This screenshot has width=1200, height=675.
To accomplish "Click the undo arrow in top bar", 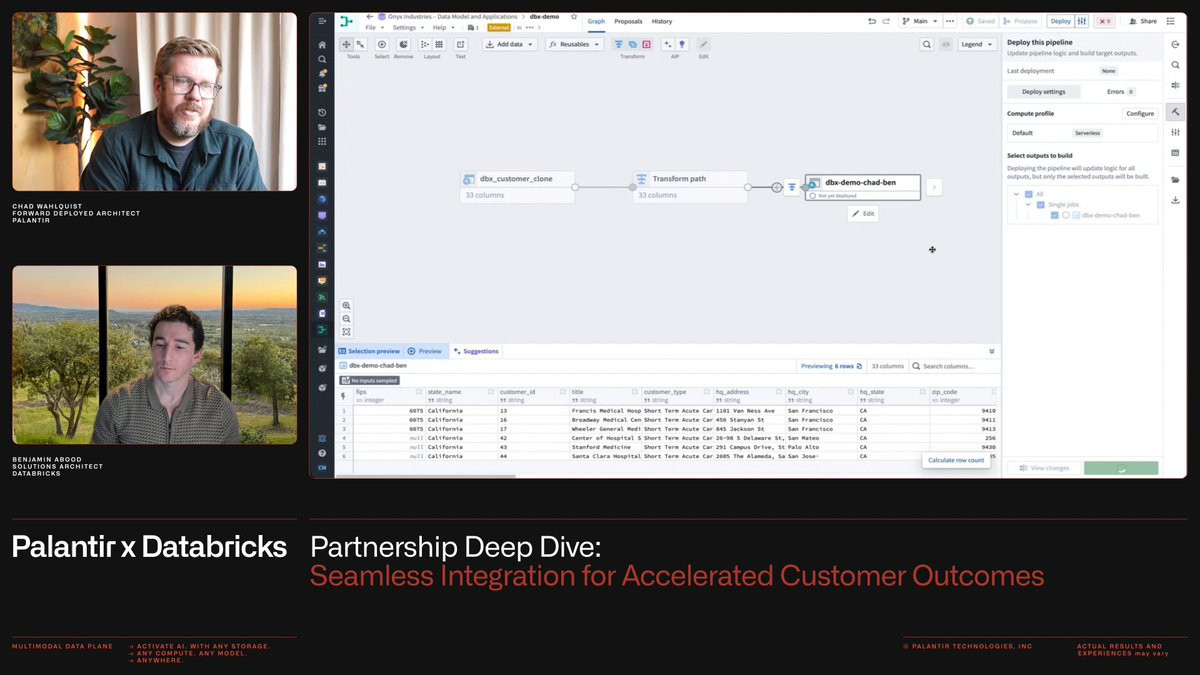I will 872,21.
